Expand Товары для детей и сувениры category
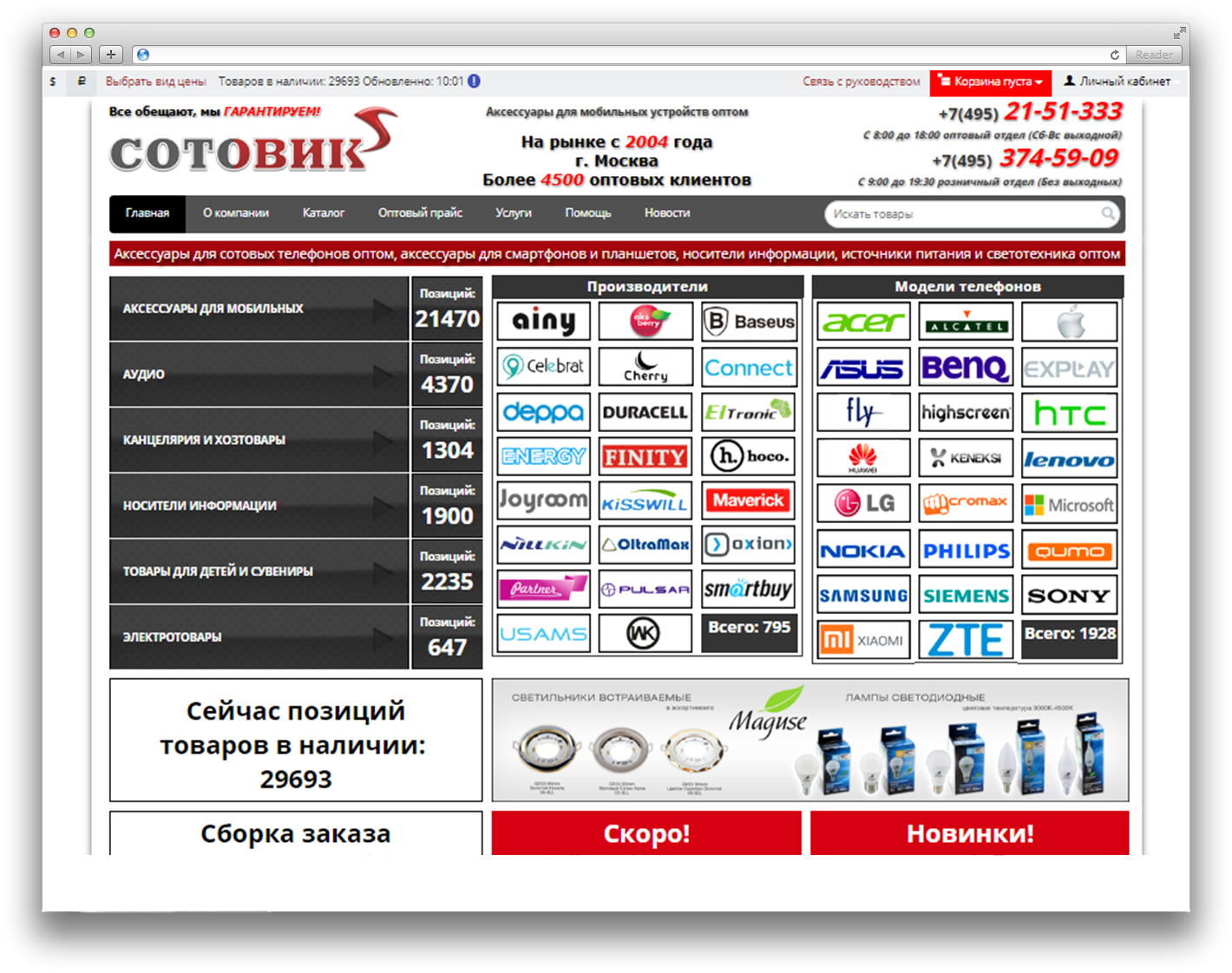1232x973 pixels. (259, 571)
